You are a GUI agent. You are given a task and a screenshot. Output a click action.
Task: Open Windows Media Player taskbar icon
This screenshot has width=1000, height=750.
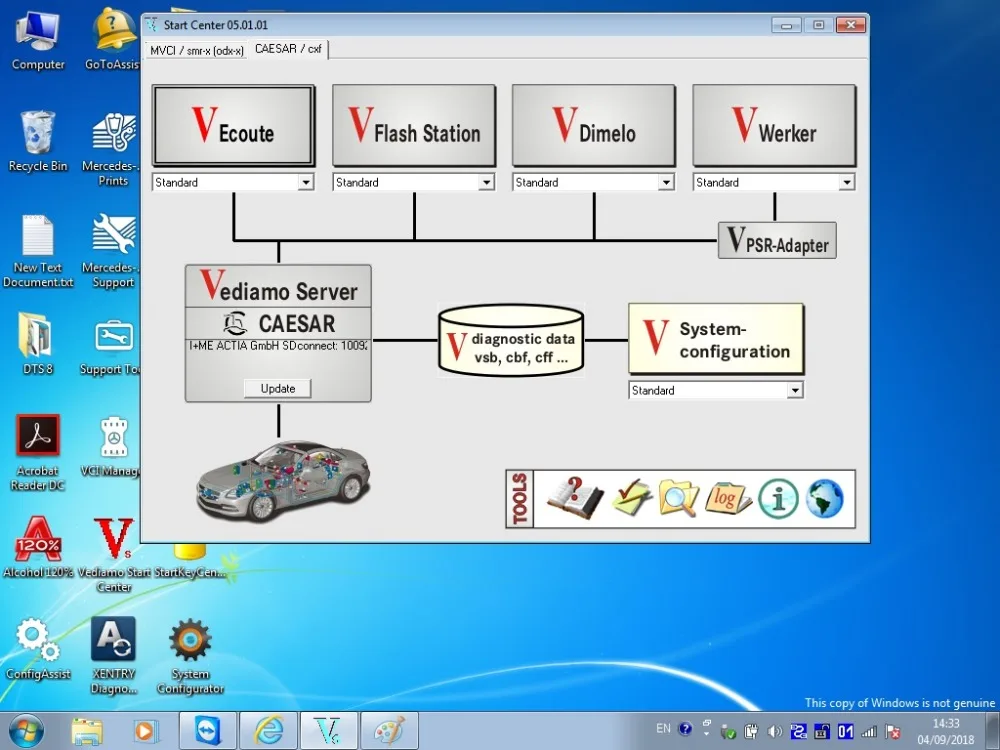click(x=146, y=731)
